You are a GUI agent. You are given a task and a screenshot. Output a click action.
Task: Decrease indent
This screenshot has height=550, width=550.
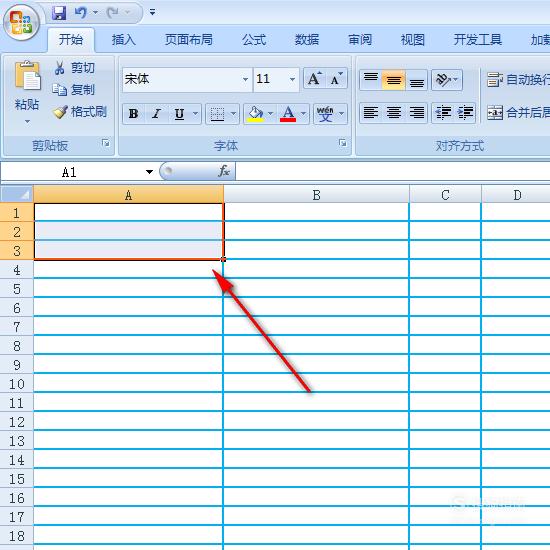(443, 113)
